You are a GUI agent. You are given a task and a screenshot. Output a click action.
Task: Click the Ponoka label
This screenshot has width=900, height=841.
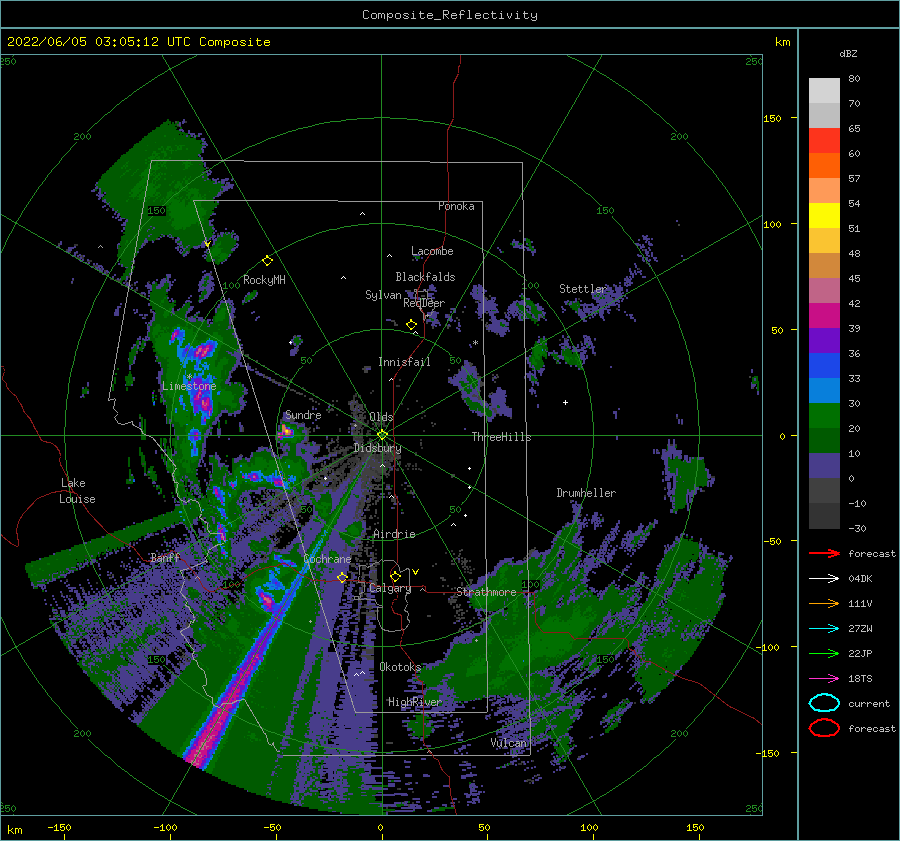[x=456, y=206]
